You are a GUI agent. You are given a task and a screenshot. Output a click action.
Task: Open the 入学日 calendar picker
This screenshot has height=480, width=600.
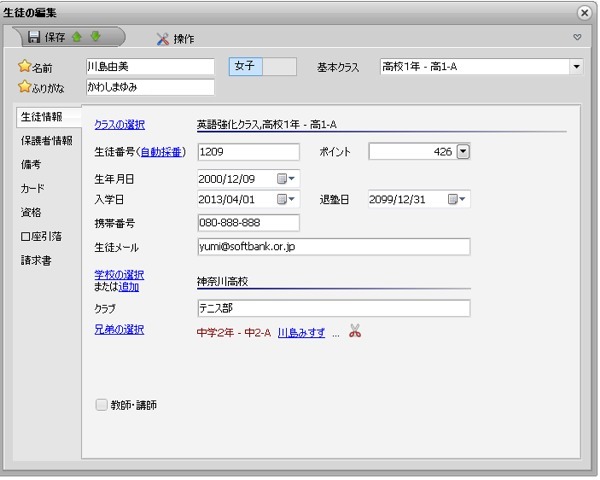point(287,199)
